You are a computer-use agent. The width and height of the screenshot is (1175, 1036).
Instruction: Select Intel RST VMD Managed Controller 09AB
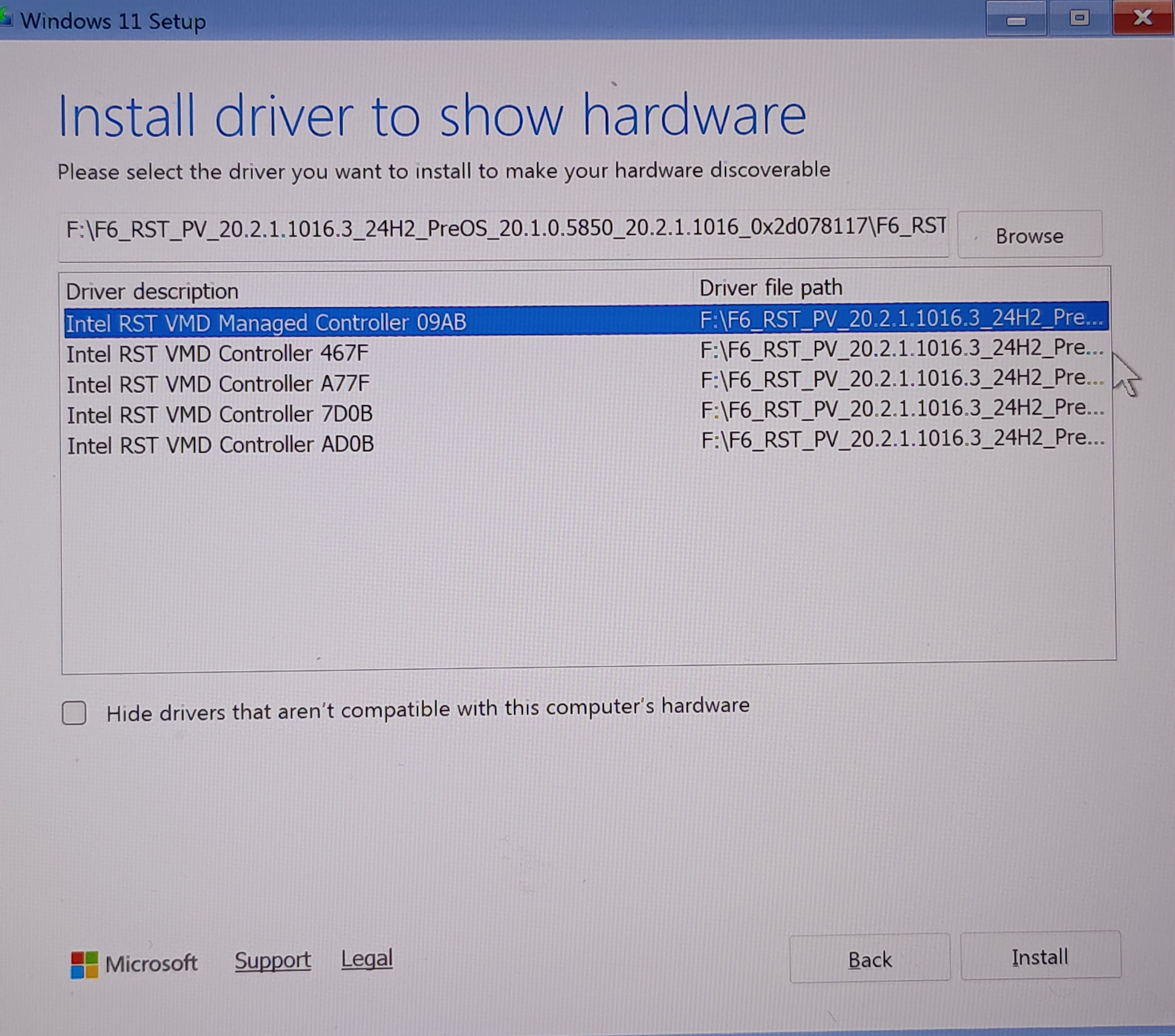586,320
